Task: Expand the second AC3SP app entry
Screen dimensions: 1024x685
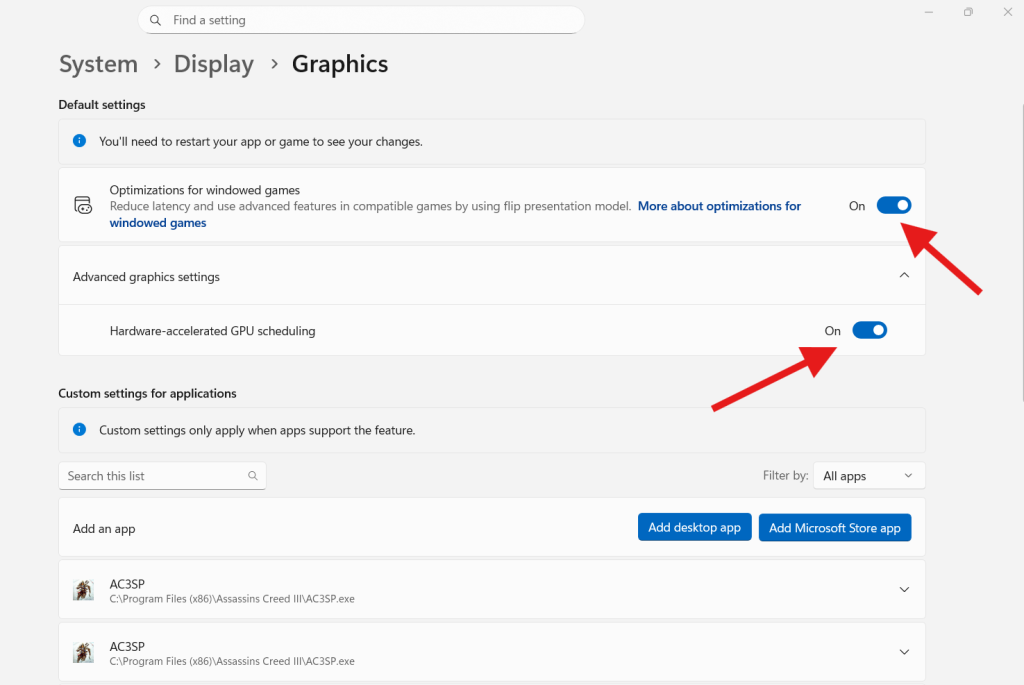Action: click(x=904, y=652)
